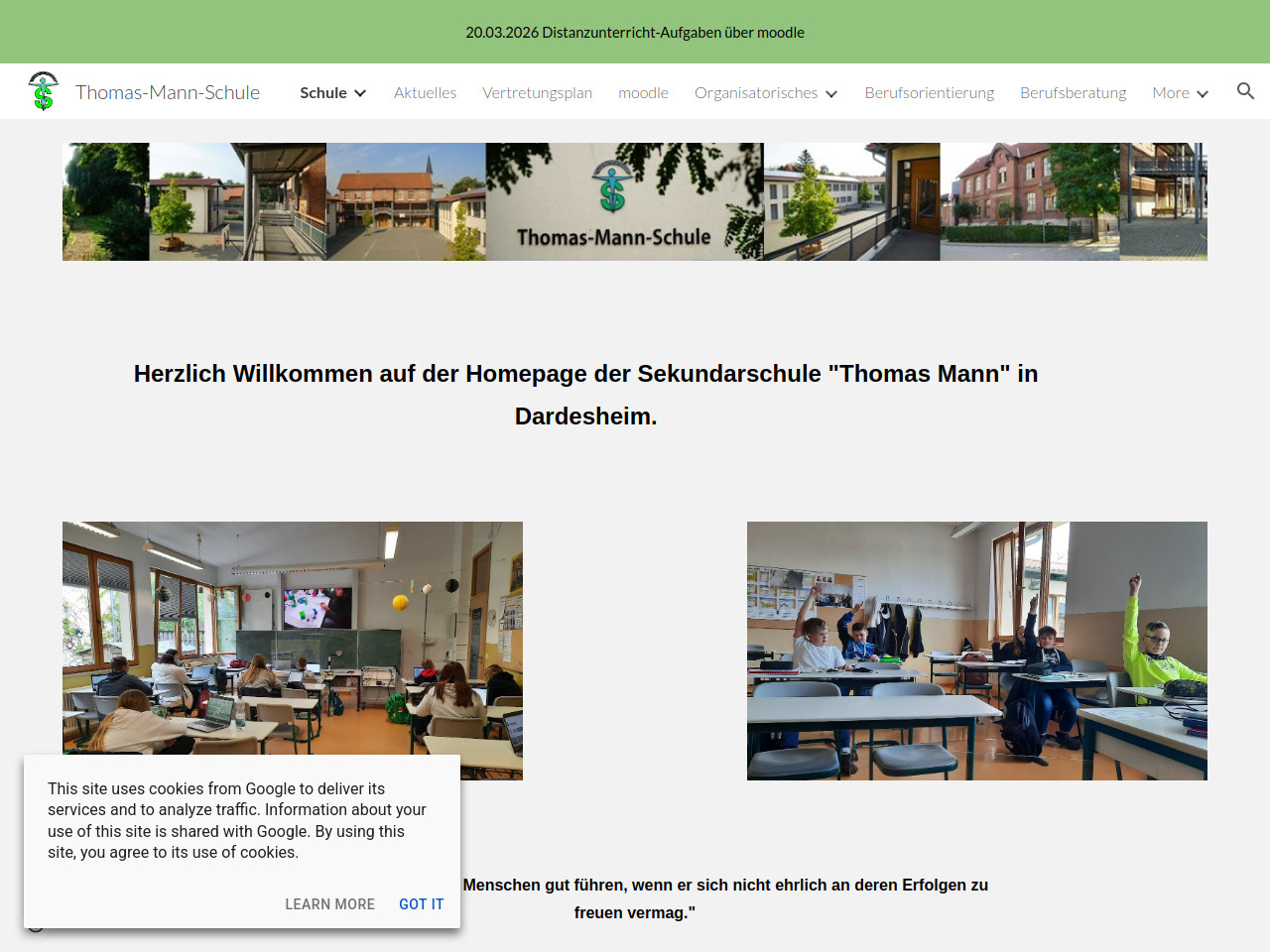Click the school buildings header banner image

pos(635,201)
